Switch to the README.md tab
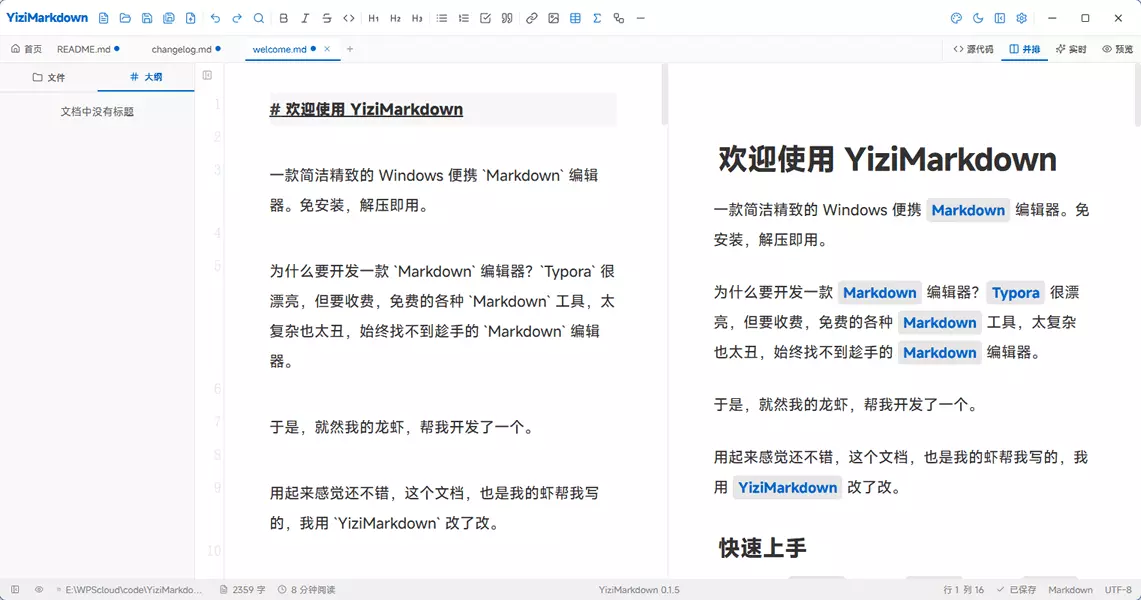 [88, 49]
